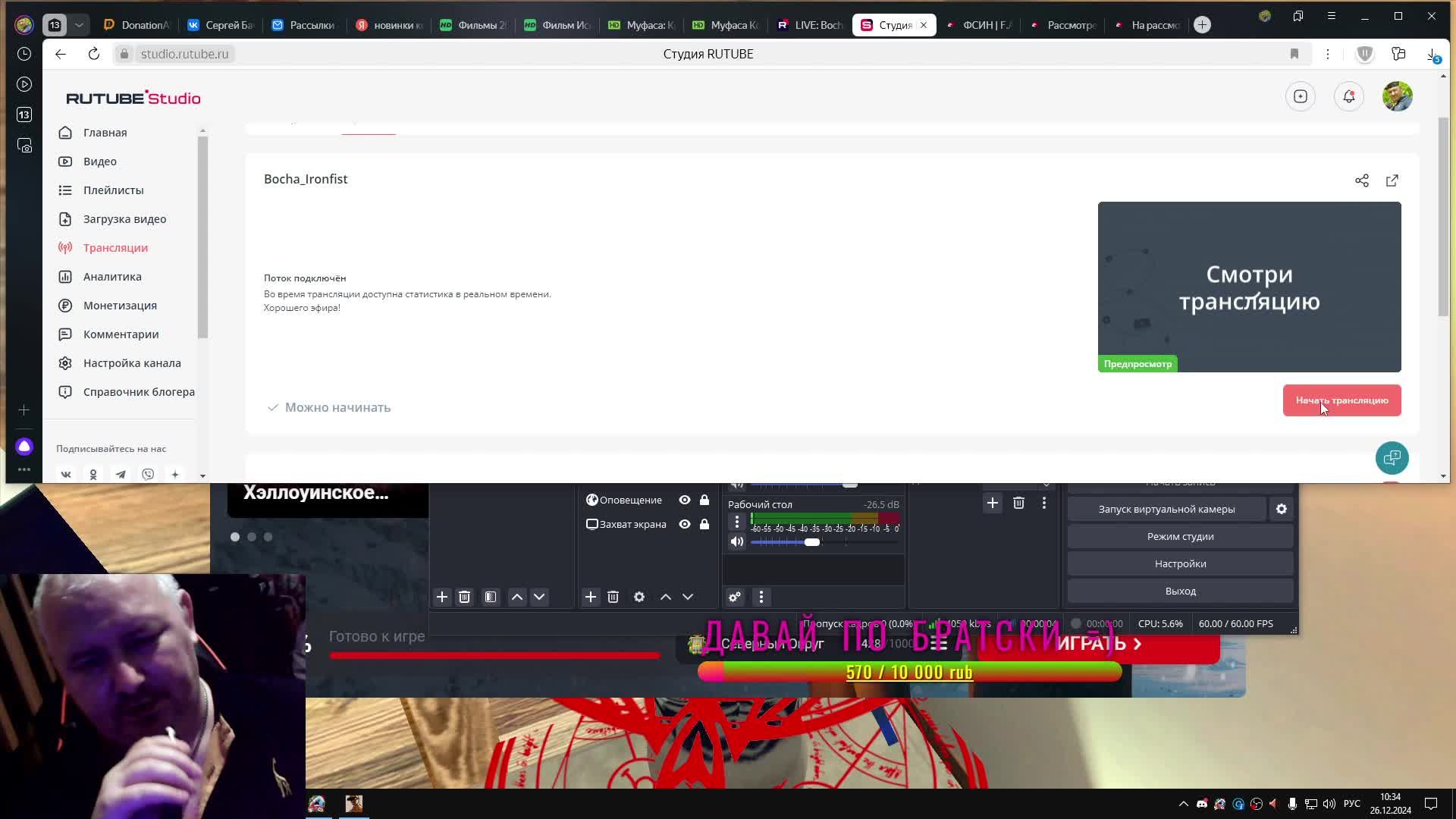Hide the Захват экрана source

[684, 524]
